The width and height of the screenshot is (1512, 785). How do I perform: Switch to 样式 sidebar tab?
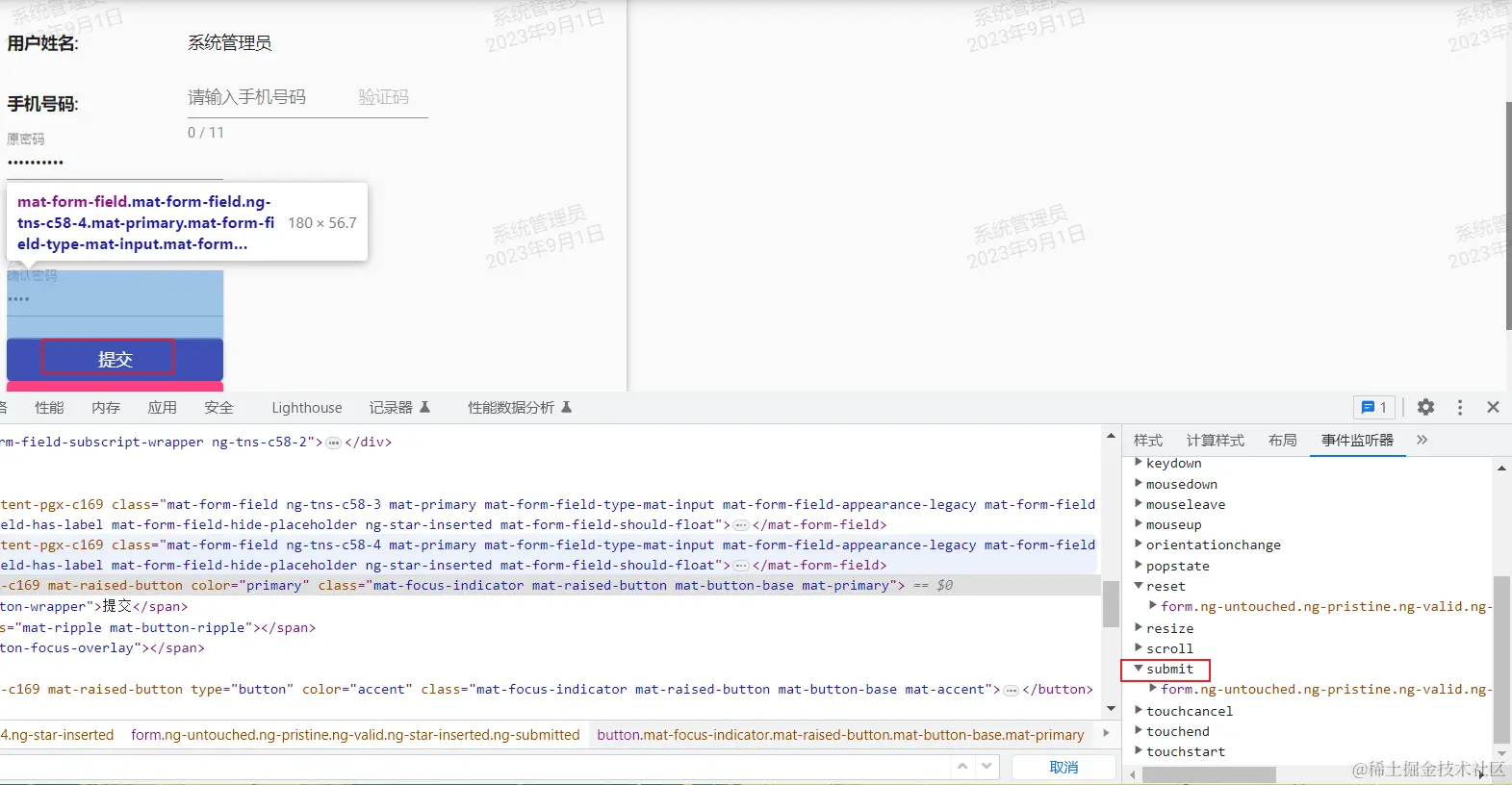coord(1147,440)
